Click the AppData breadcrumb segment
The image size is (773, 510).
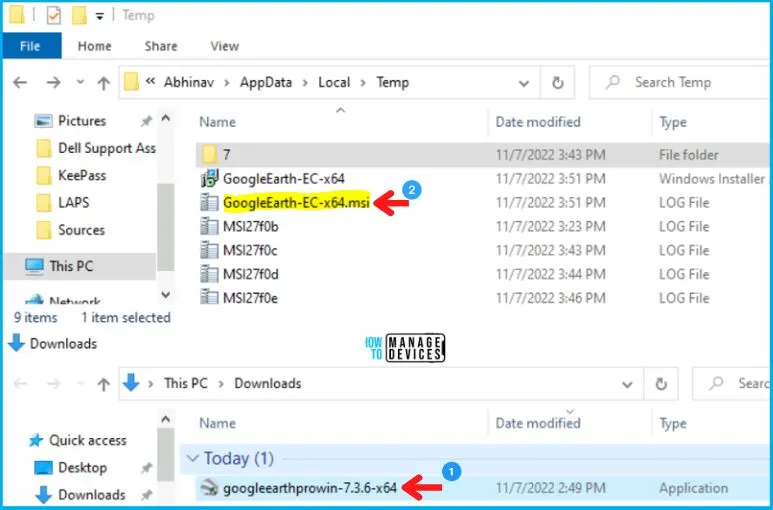tap(266, 82)
